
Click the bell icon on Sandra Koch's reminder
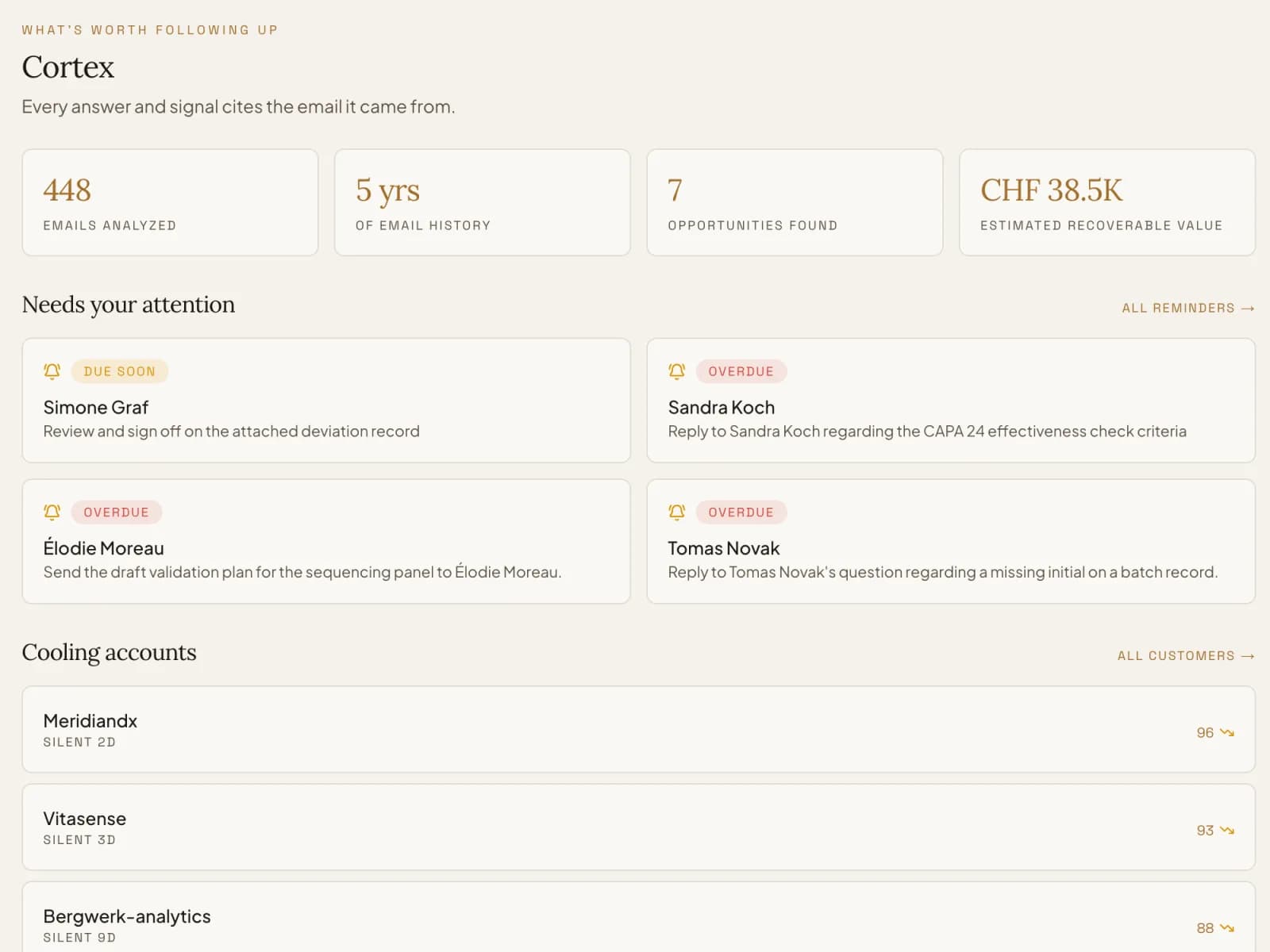click(x=676, y=371)
